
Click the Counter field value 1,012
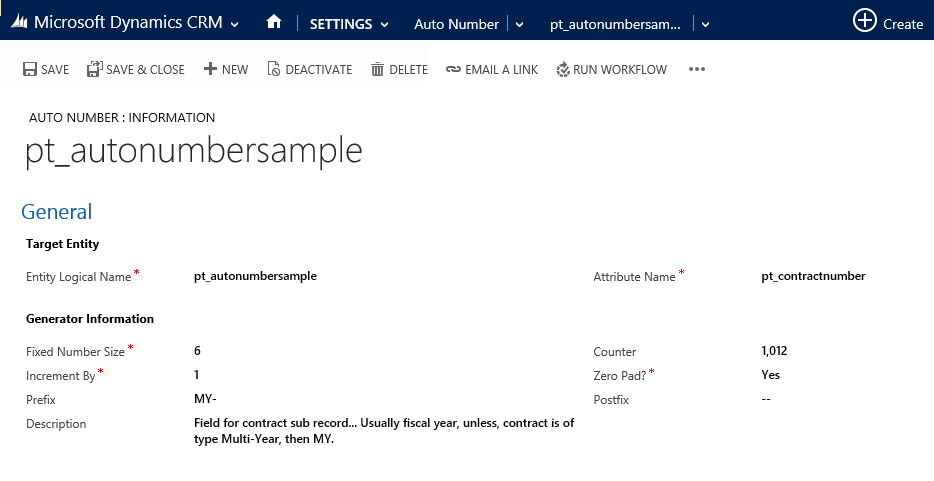point(774,351)
